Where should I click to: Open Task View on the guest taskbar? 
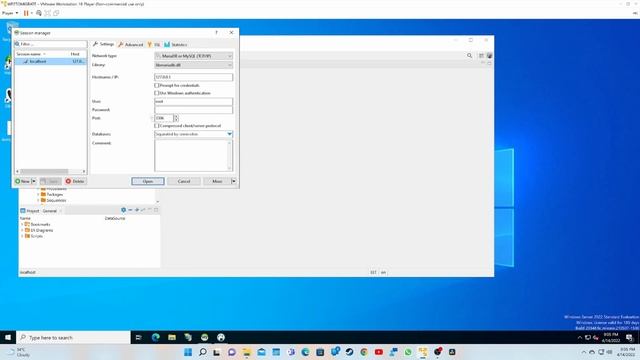[x=139, y=338]
